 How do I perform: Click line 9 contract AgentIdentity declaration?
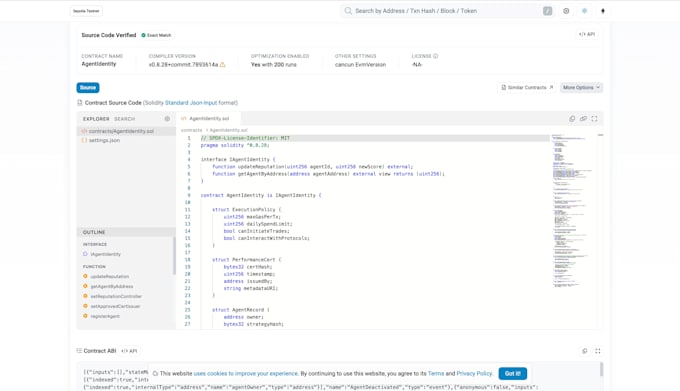point(261,196)
